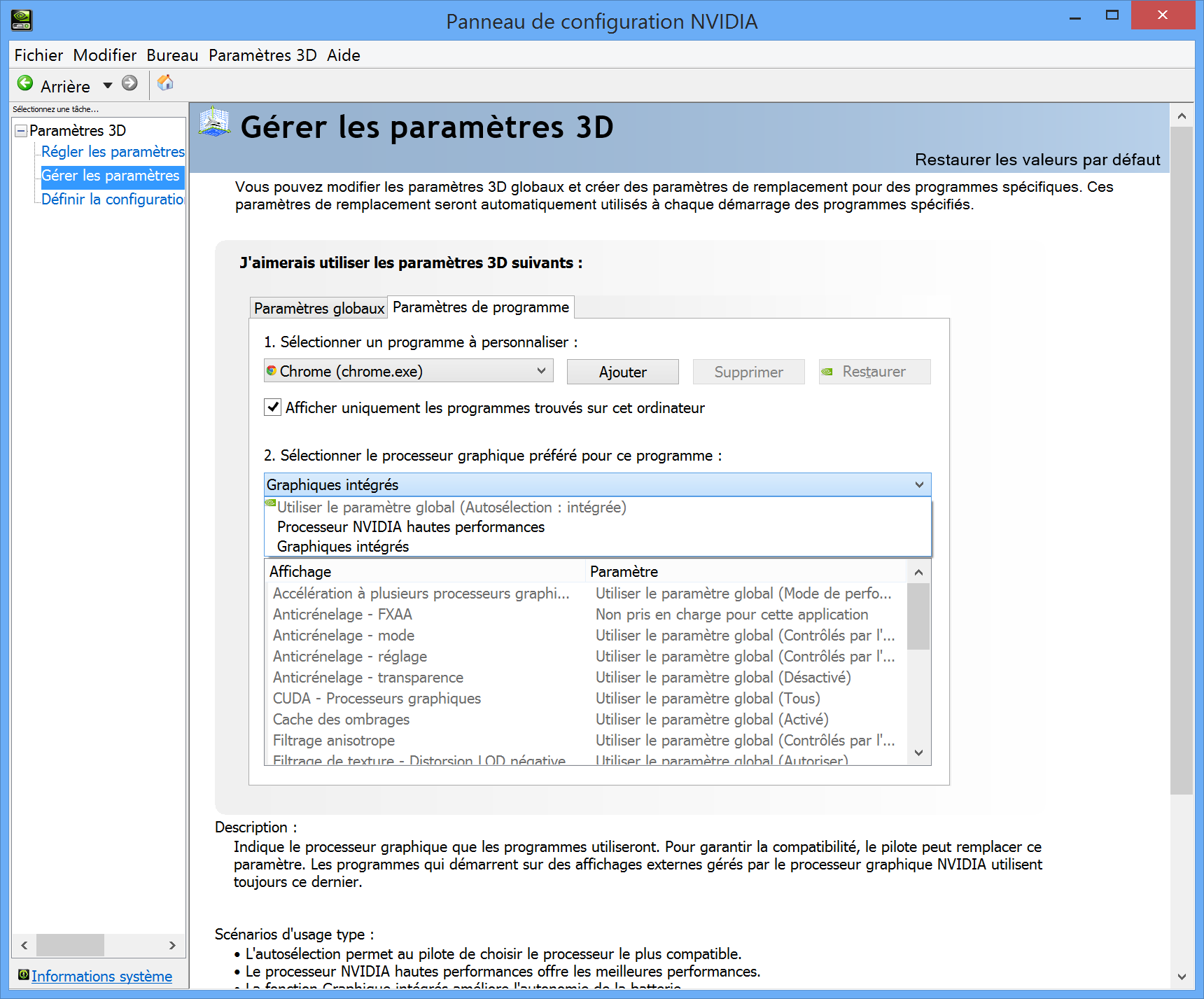
Task: Click the 3D settings header icon
Action: tap(214, 123)
